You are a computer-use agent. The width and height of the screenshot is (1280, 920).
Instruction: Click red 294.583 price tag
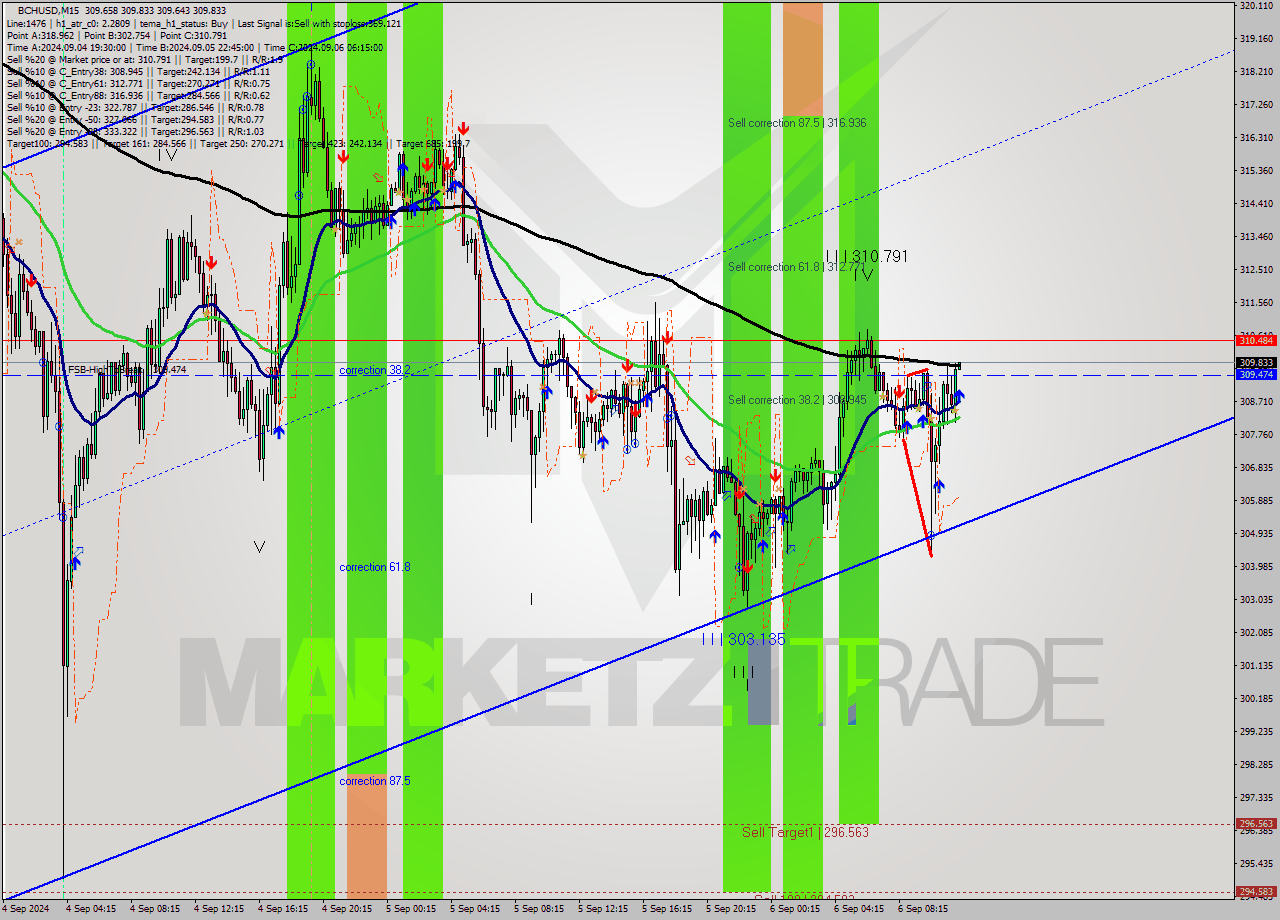tap(1256, 892)
